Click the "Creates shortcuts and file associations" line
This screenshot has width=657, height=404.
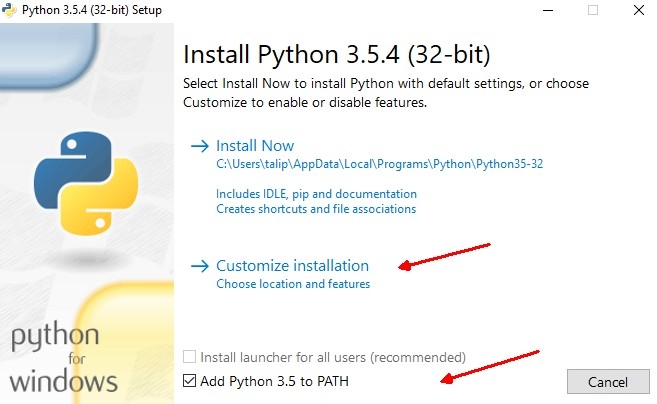[316, 210]
